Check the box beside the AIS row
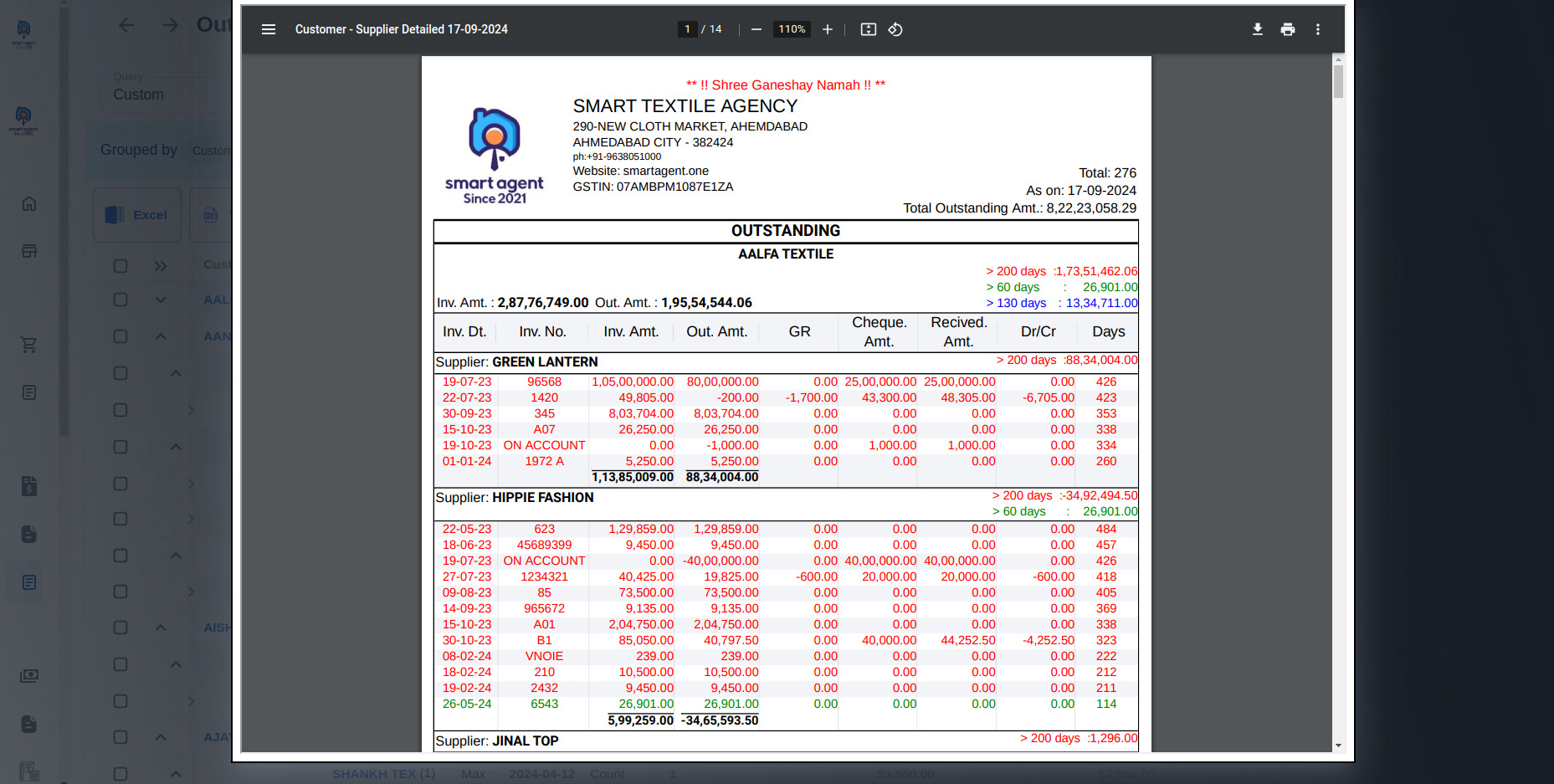The image size is (1554, 784). (121, 628)
